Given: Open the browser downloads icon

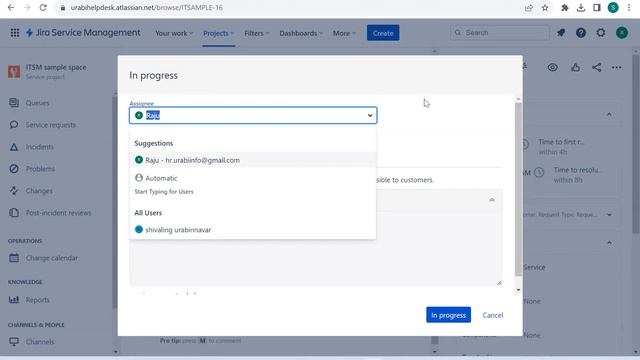Looking at the screenshot, I should [x=581, y=8].
